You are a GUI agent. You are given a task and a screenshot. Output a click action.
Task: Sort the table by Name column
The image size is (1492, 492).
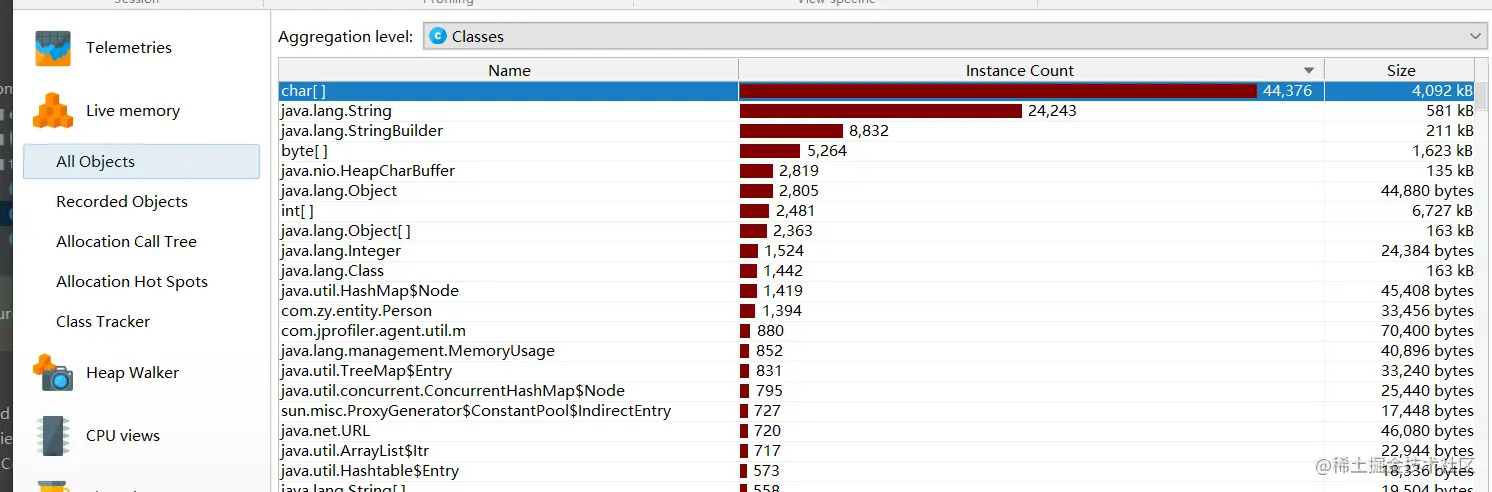[x=509, y=70]
